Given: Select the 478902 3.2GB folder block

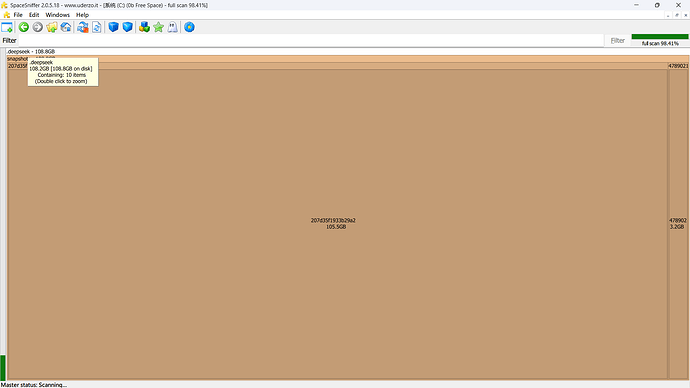Looking at the screenshot, I should coord(678,223).
